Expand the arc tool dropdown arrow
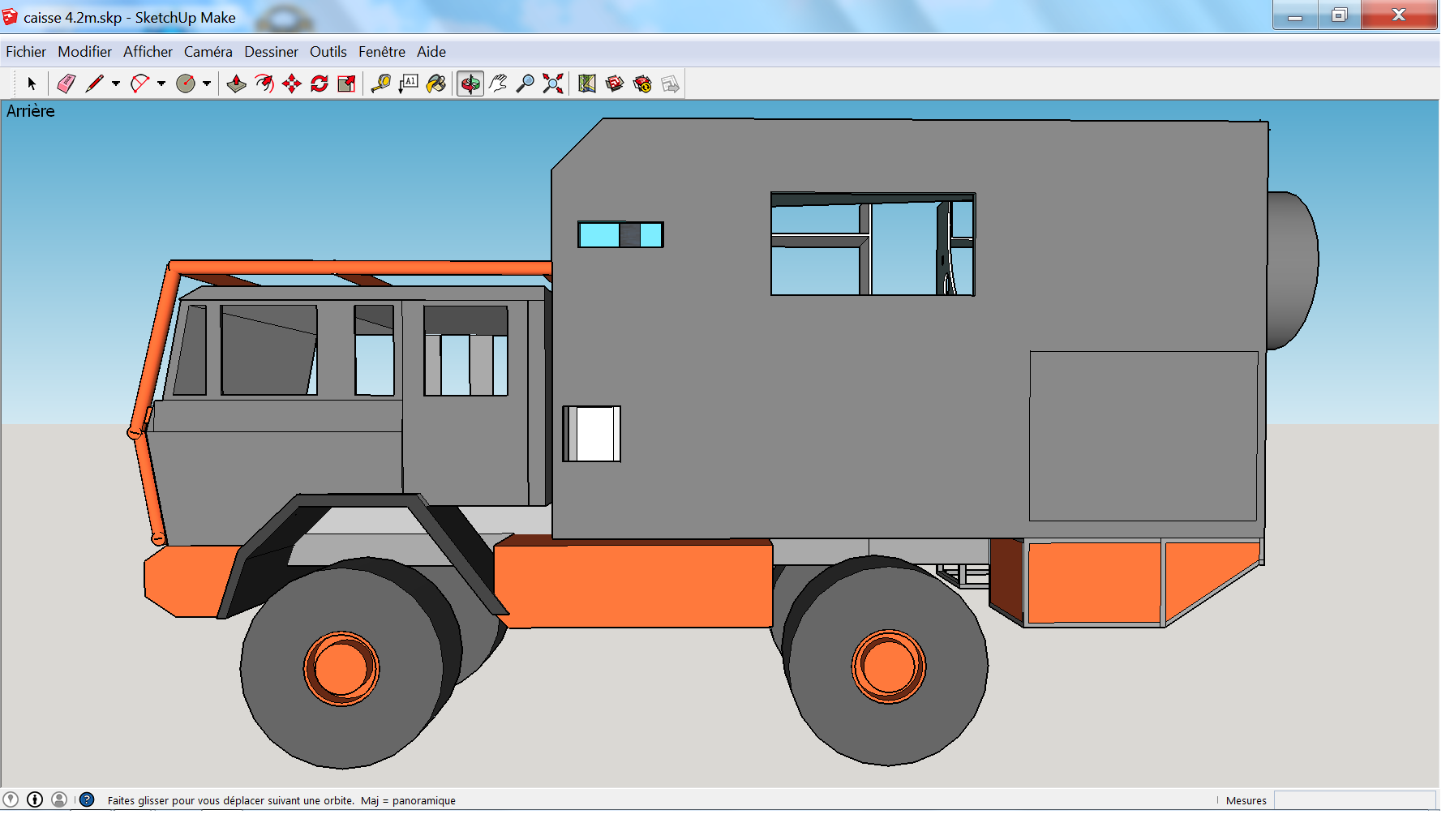The image size is (1450, 840). click(x=161, y=84)
